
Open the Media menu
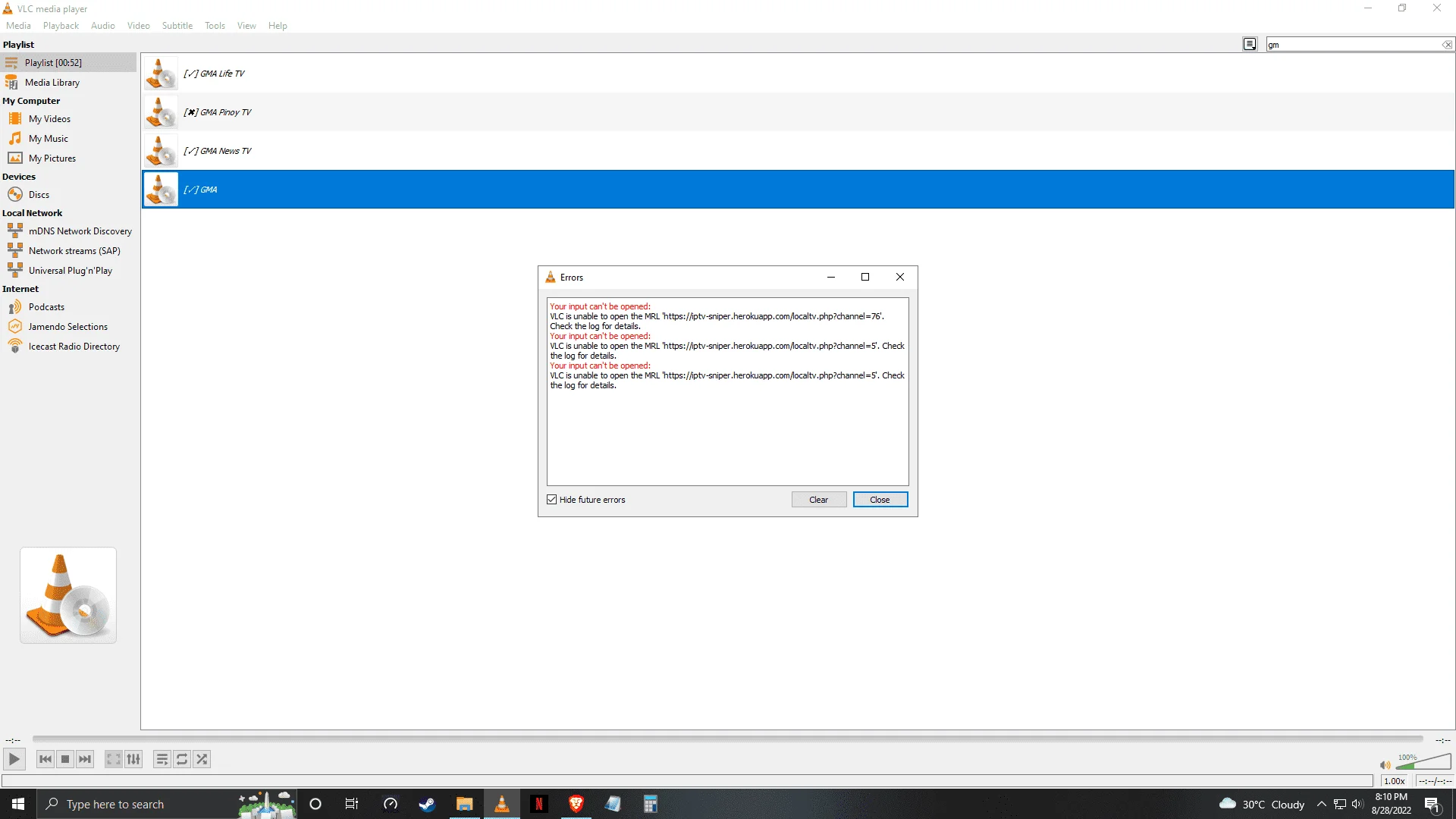point(18,26)
